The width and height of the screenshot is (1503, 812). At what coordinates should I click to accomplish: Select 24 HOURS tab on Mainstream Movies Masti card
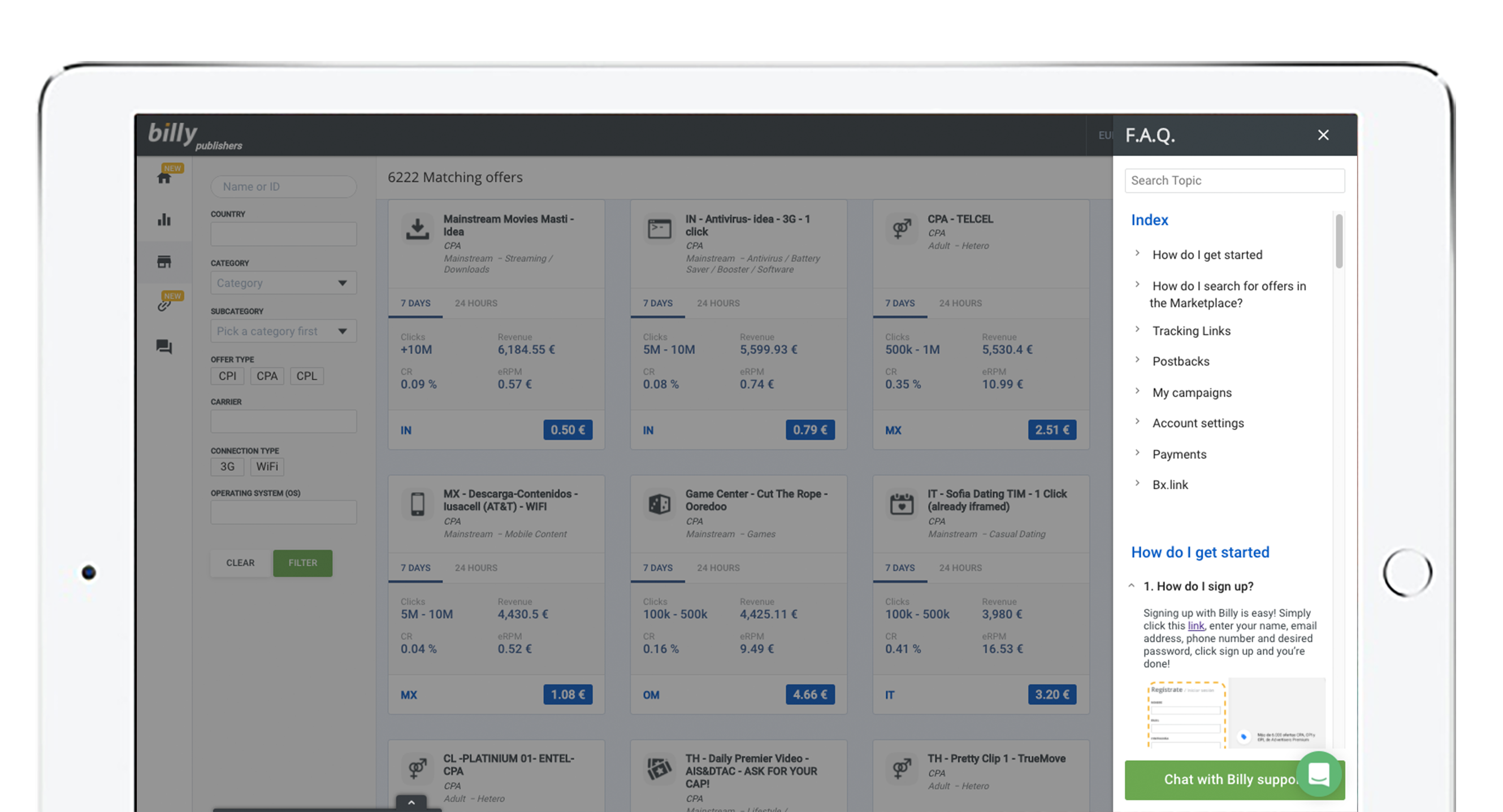(x=476, y=303)
